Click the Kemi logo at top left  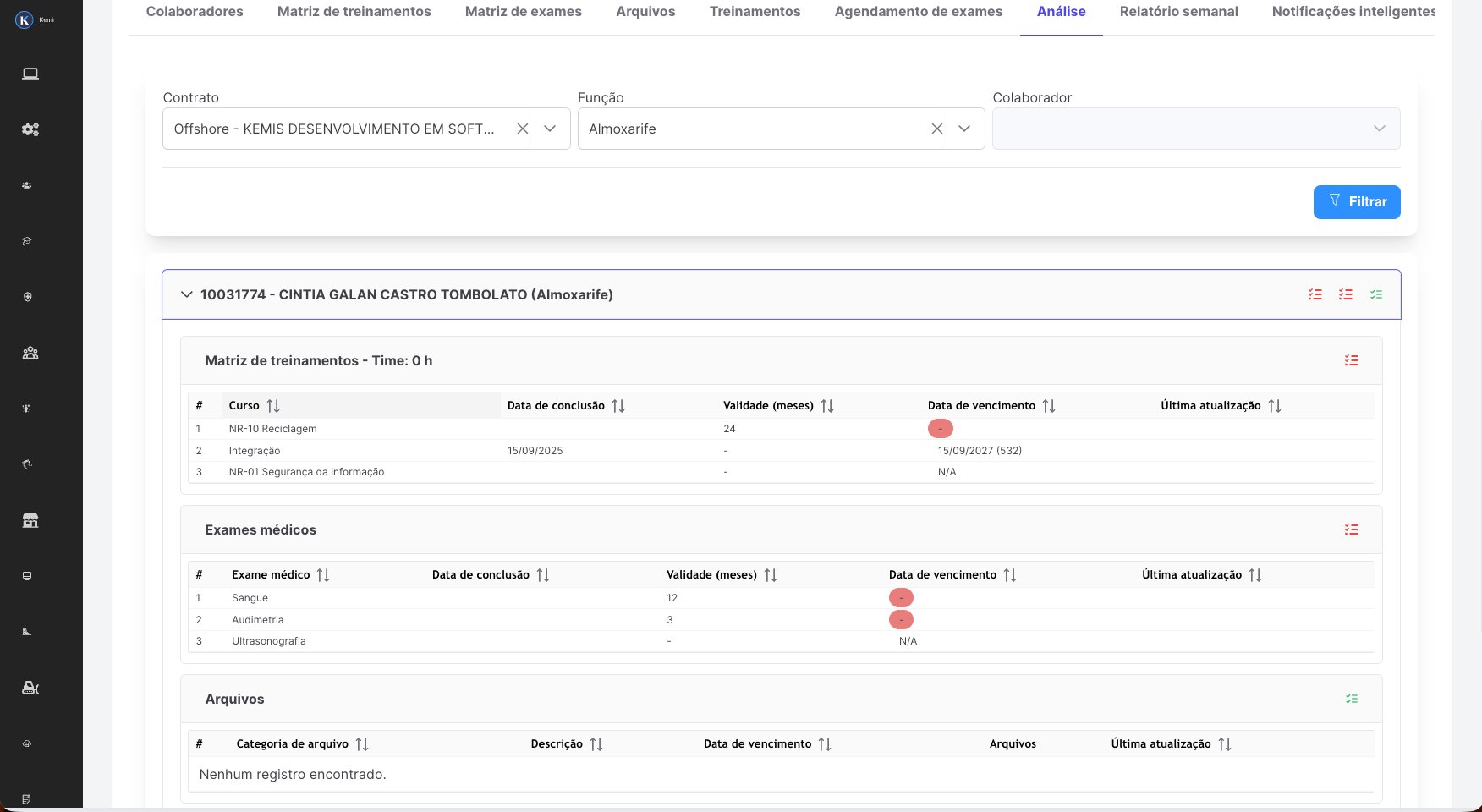(25, 19)
